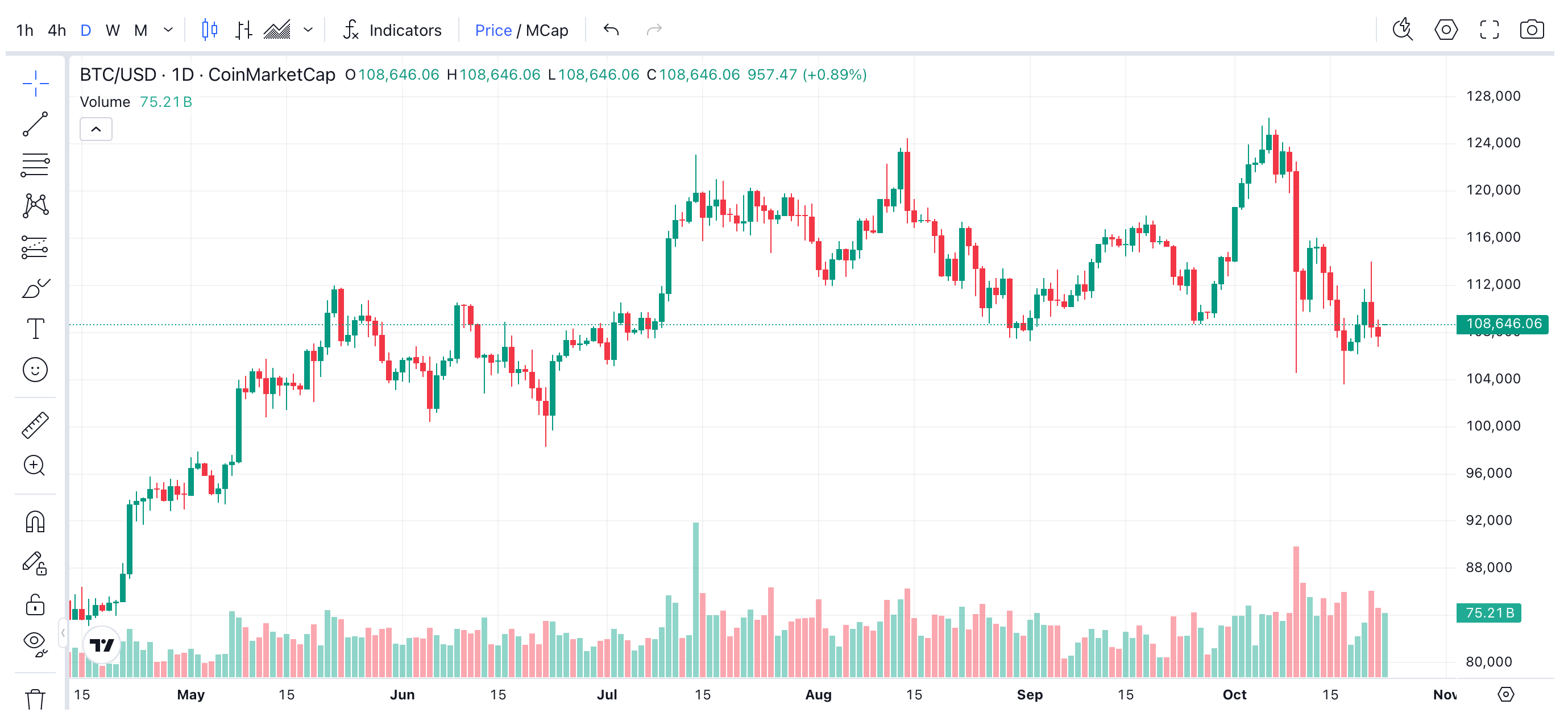Screen dimensions: 1568x721
Task: Toggle the lock all drawings option
Action: (x=35, y=607)
